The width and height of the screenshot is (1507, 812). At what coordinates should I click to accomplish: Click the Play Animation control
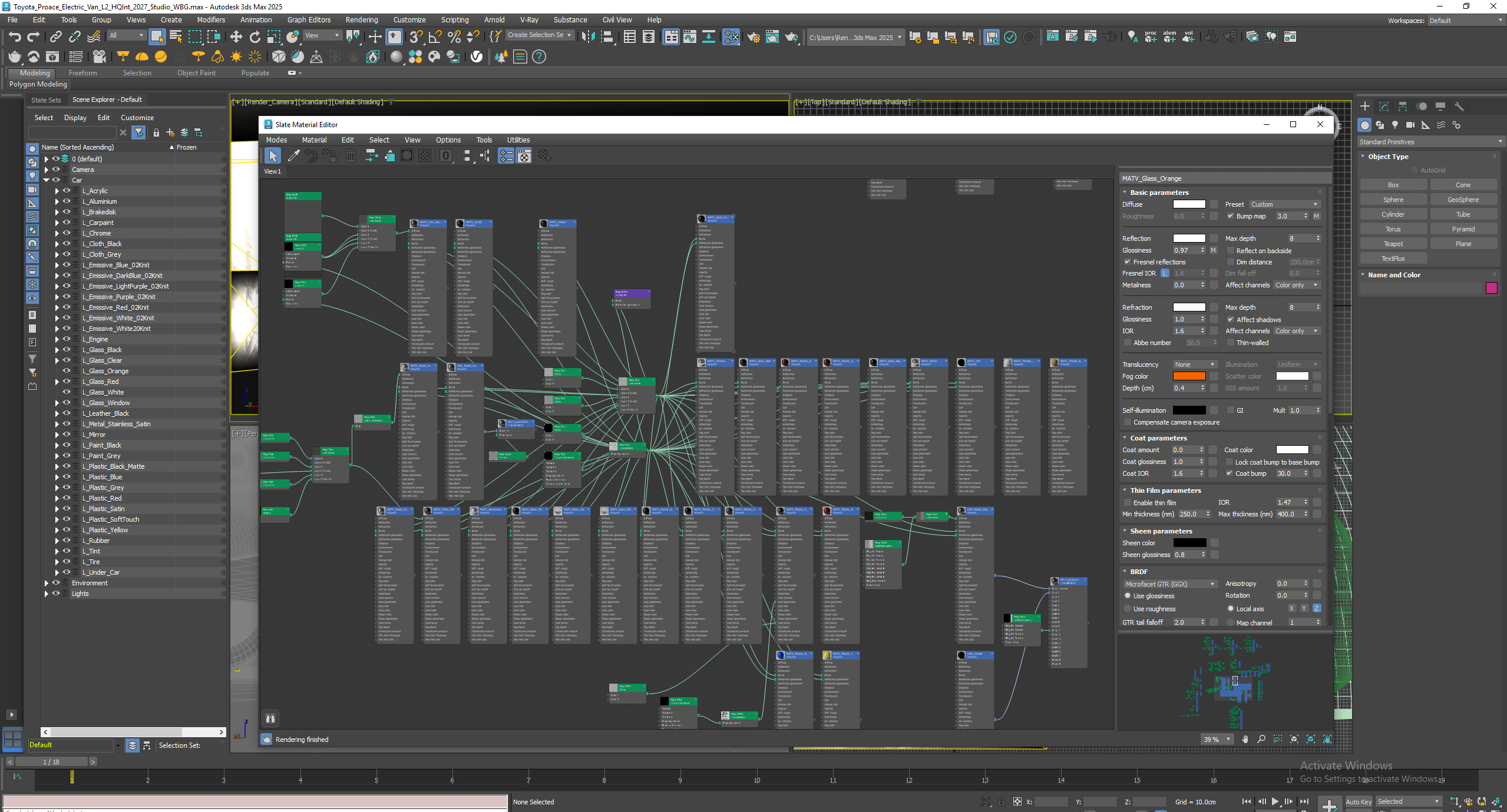coord(1275,801)
